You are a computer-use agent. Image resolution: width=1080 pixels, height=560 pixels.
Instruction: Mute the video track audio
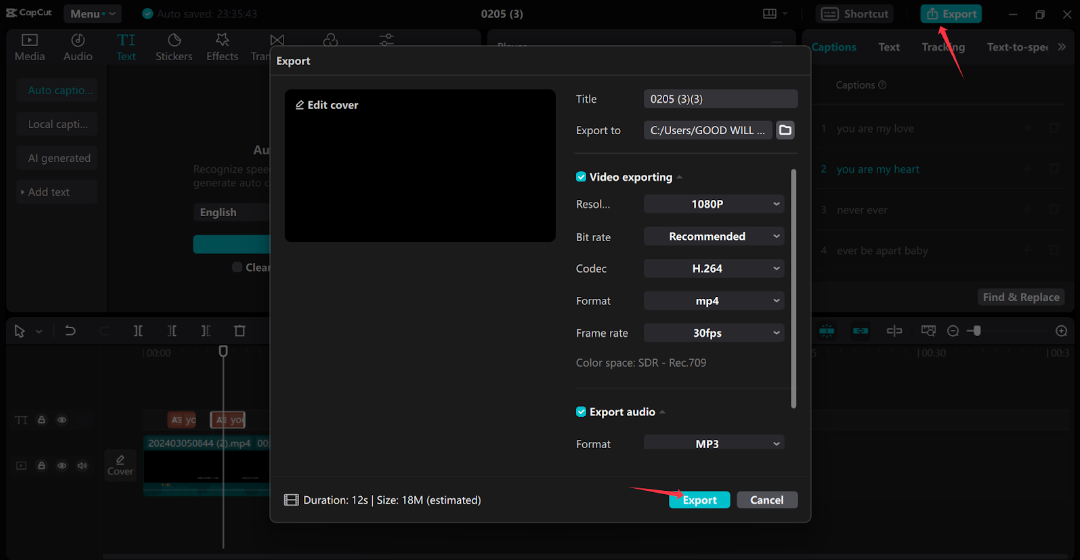[83, 466]
